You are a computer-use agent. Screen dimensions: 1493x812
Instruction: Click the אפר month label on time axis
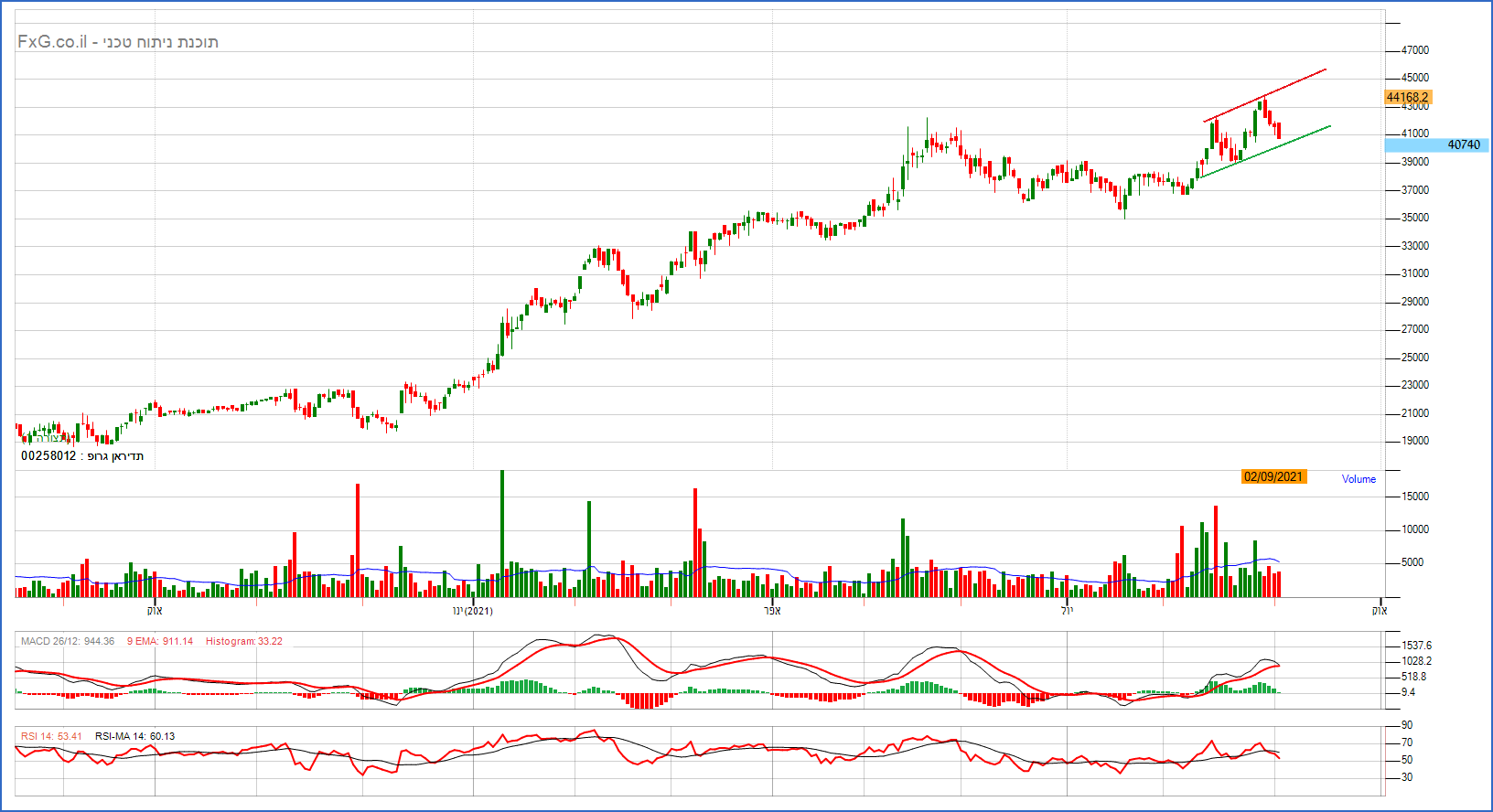[772, 611]
